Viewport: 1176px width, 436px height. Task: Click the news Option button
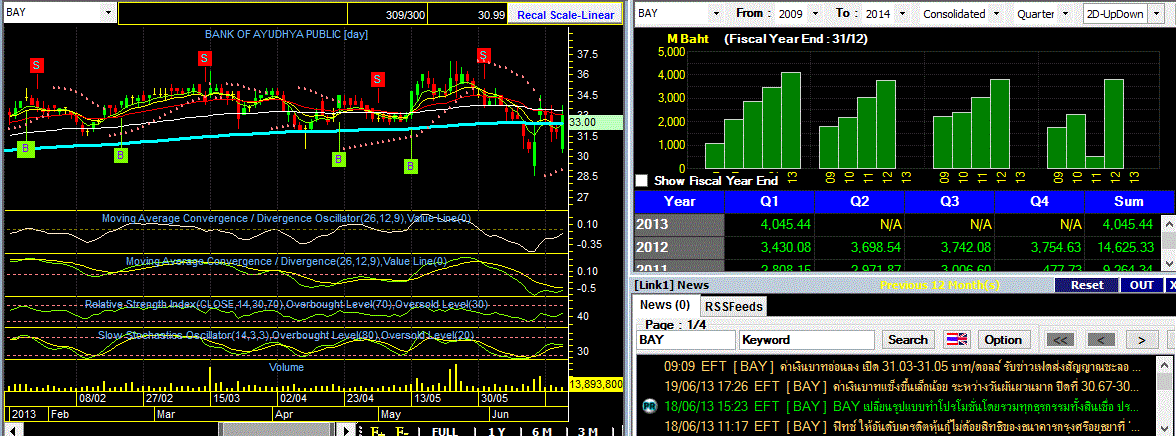[x=1003, y=339]
